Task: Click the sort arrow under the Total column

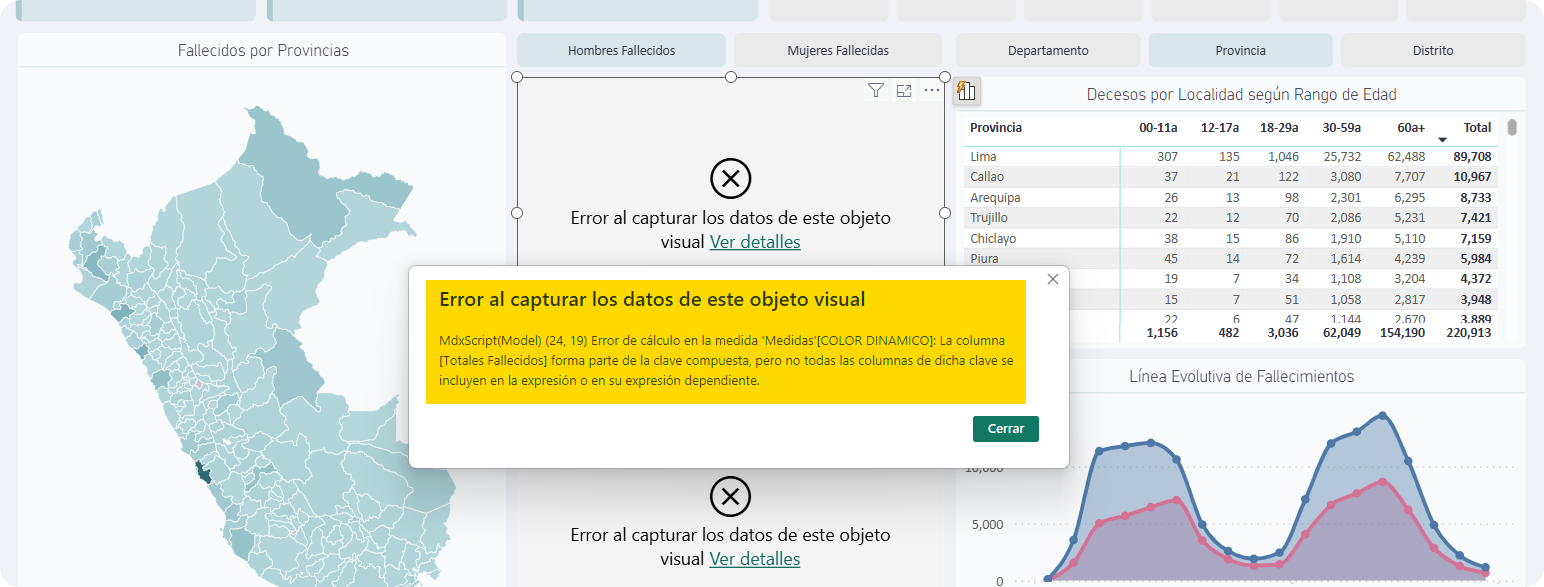Action: [1442, 140]
